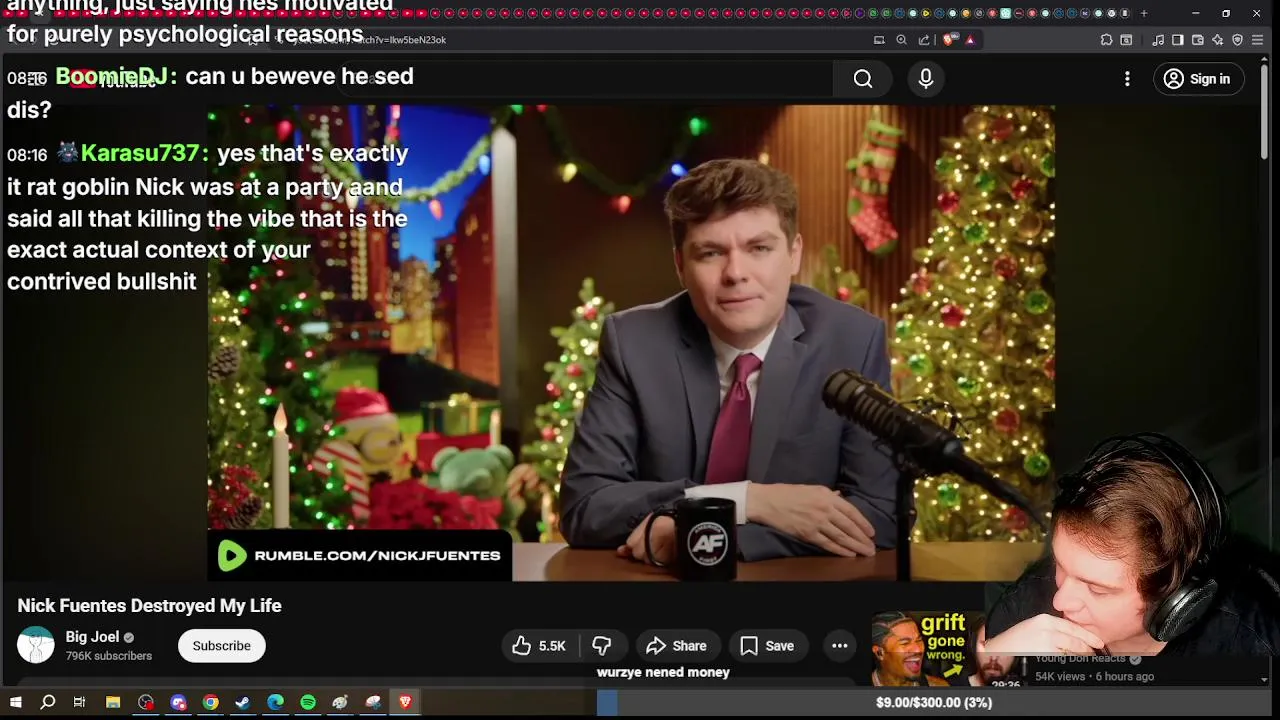Switch to Google Chrome on the taskbar
Viewport: 1280px width, 720px height.
210,703
